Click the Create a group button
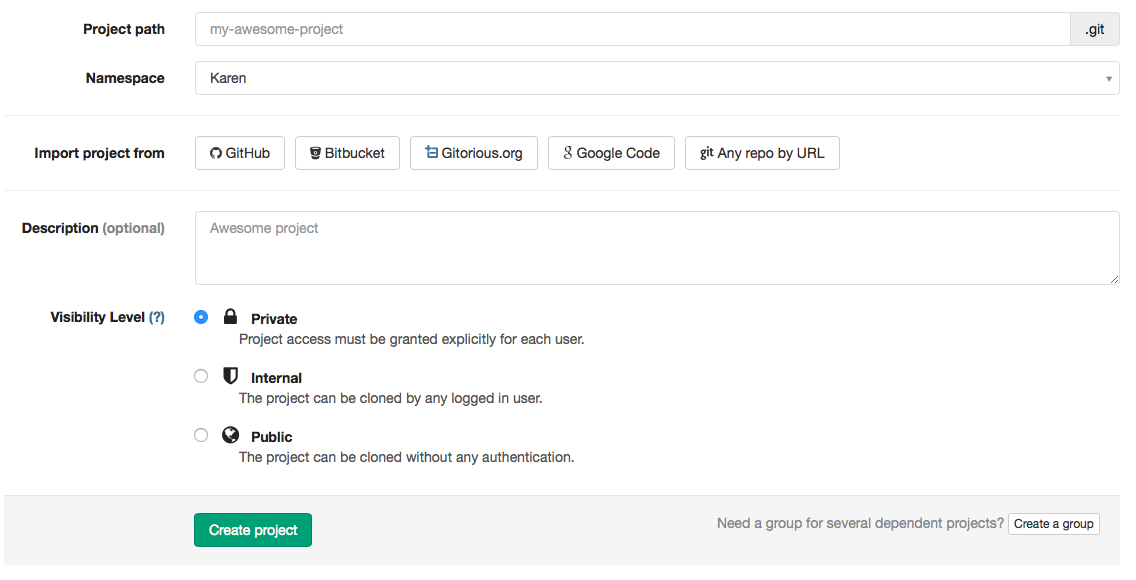1136x580 pixels. click(1053, 523)
